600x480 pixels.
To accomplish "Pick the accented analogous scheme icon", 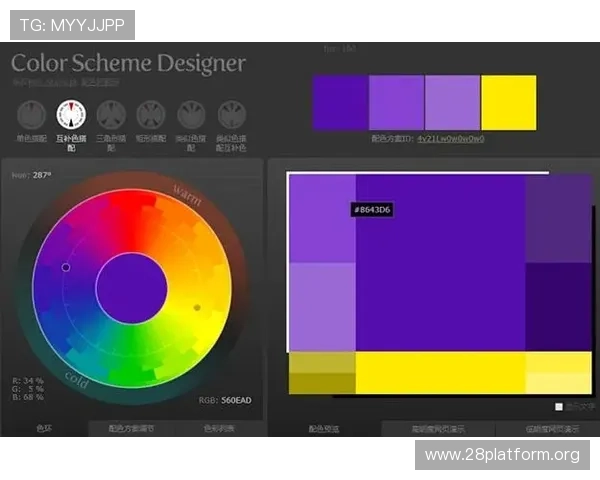I will click(232, 113).
